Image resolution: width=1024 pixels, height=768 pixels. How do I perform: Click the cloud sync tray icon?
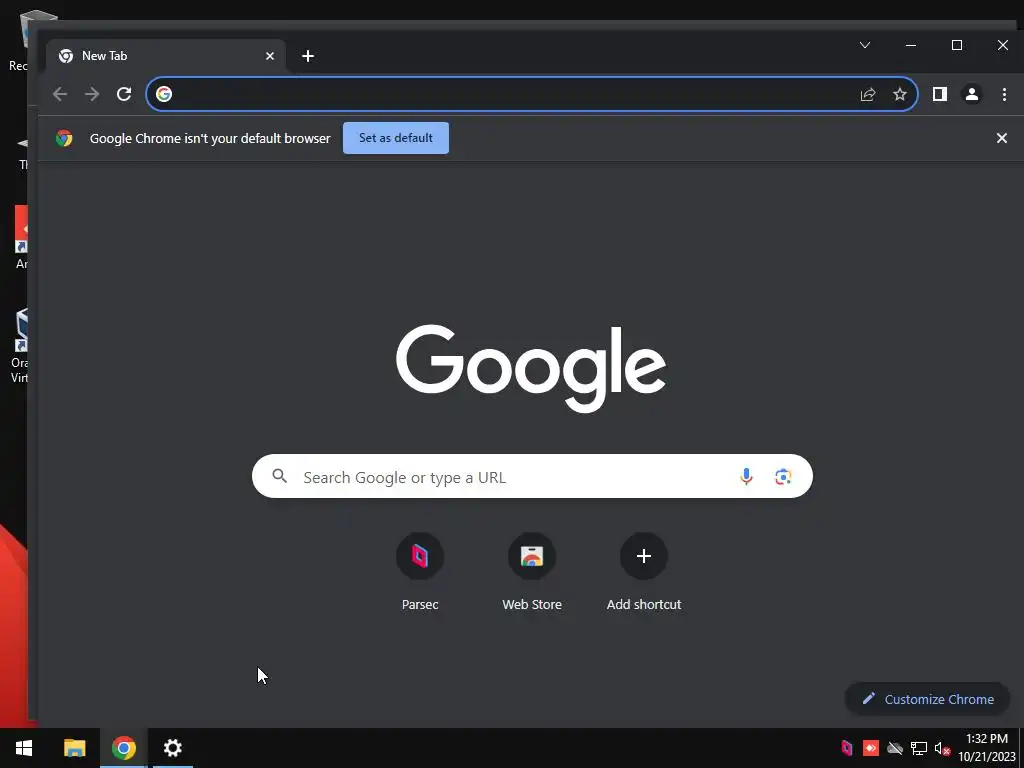895,748
